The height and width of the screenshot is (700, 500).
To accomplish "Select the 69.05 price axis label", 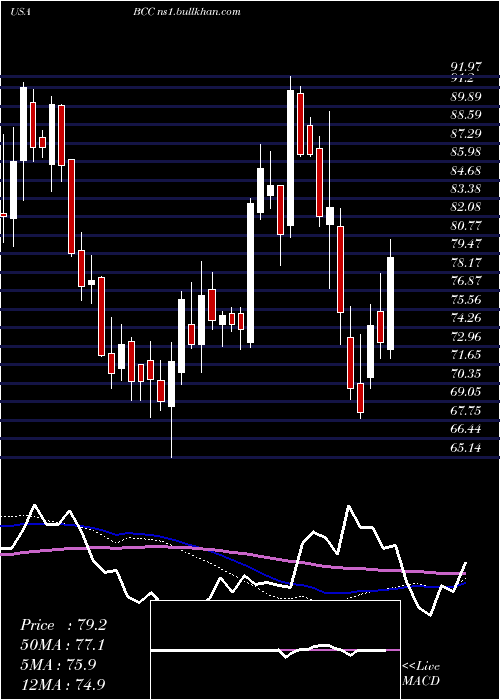I will [466, 392].
